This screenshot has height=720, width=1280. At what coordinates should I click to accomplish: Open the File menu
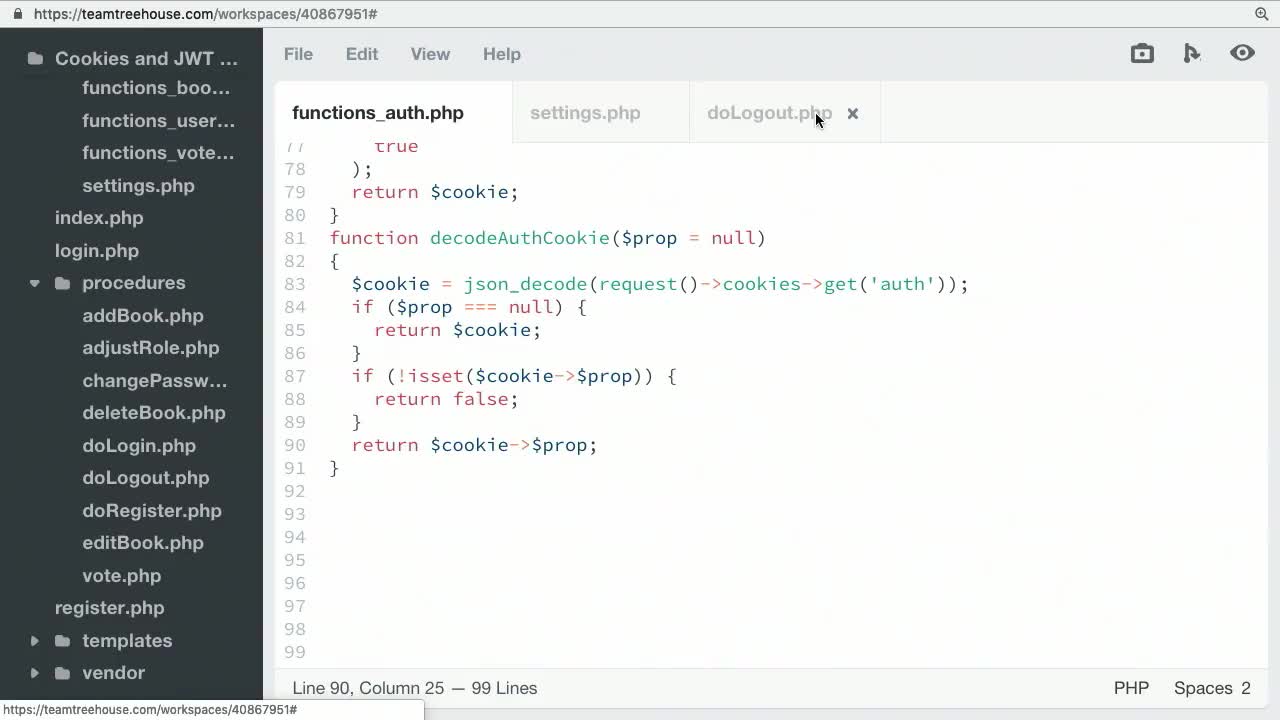click(298, 54)
